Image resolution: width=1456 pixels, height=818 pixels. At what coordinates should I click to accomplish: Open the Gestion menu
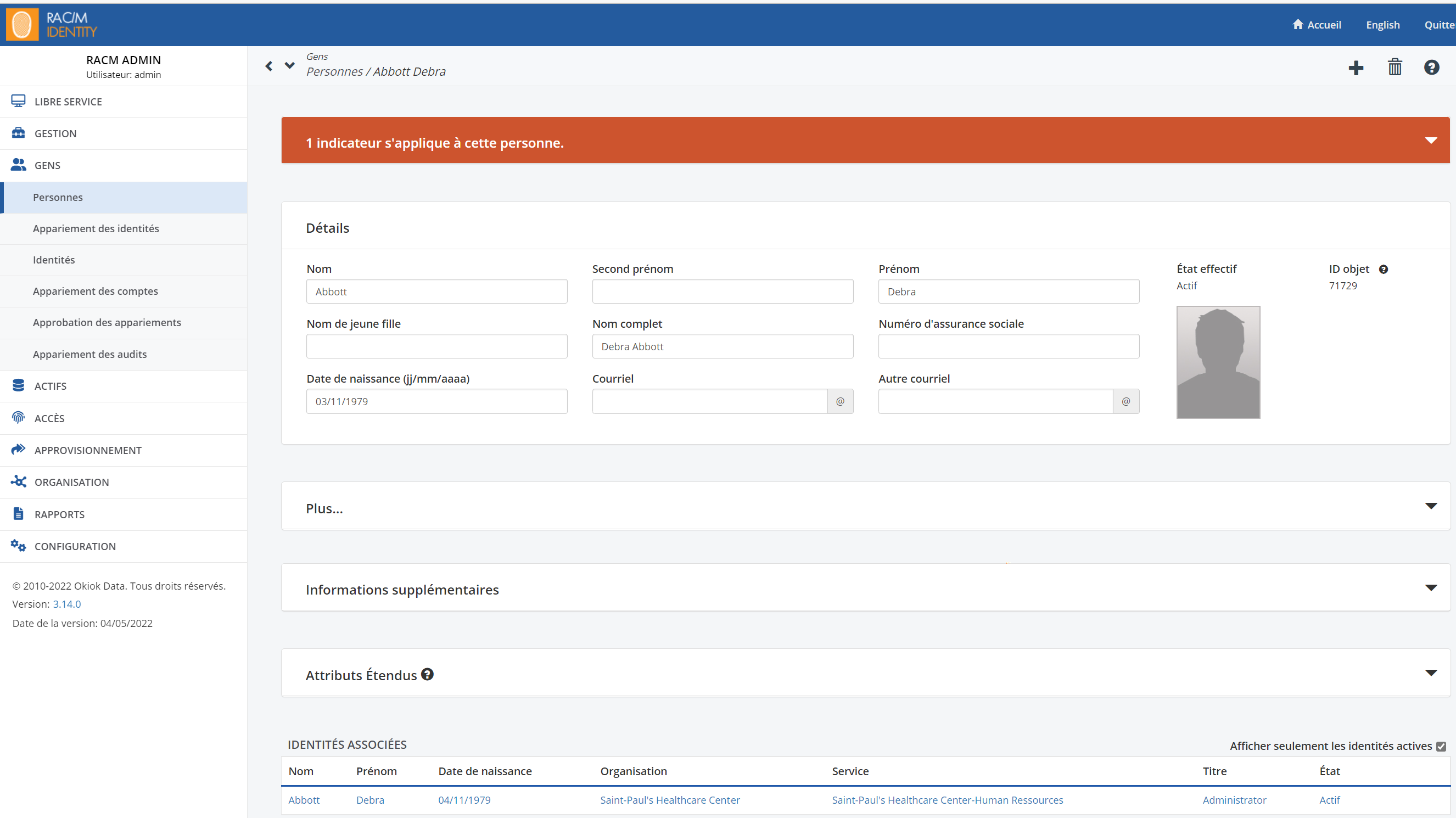[123, 133]
